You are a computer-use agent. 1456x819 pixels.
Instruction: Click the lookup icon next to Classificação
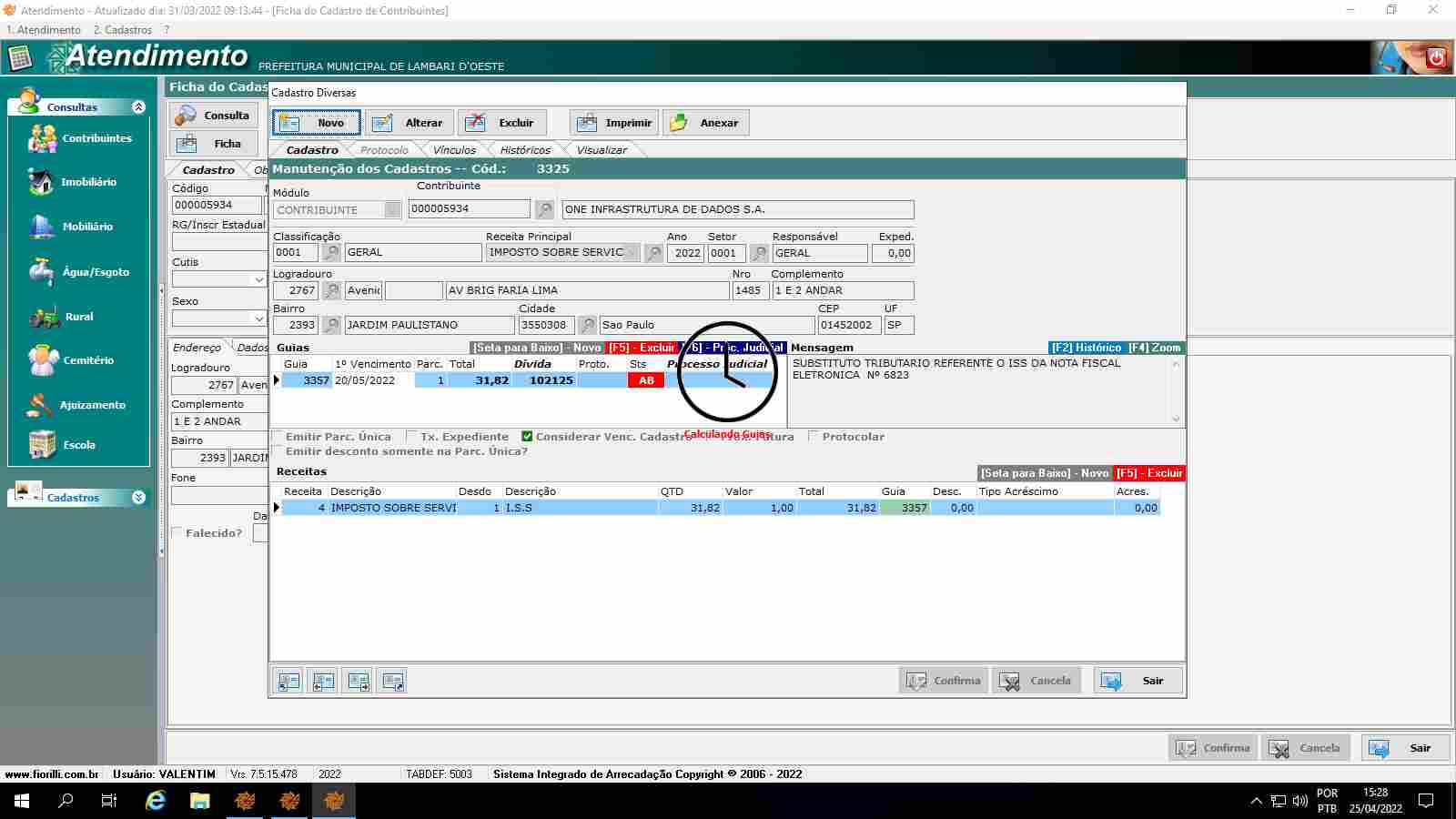[331, 253]
